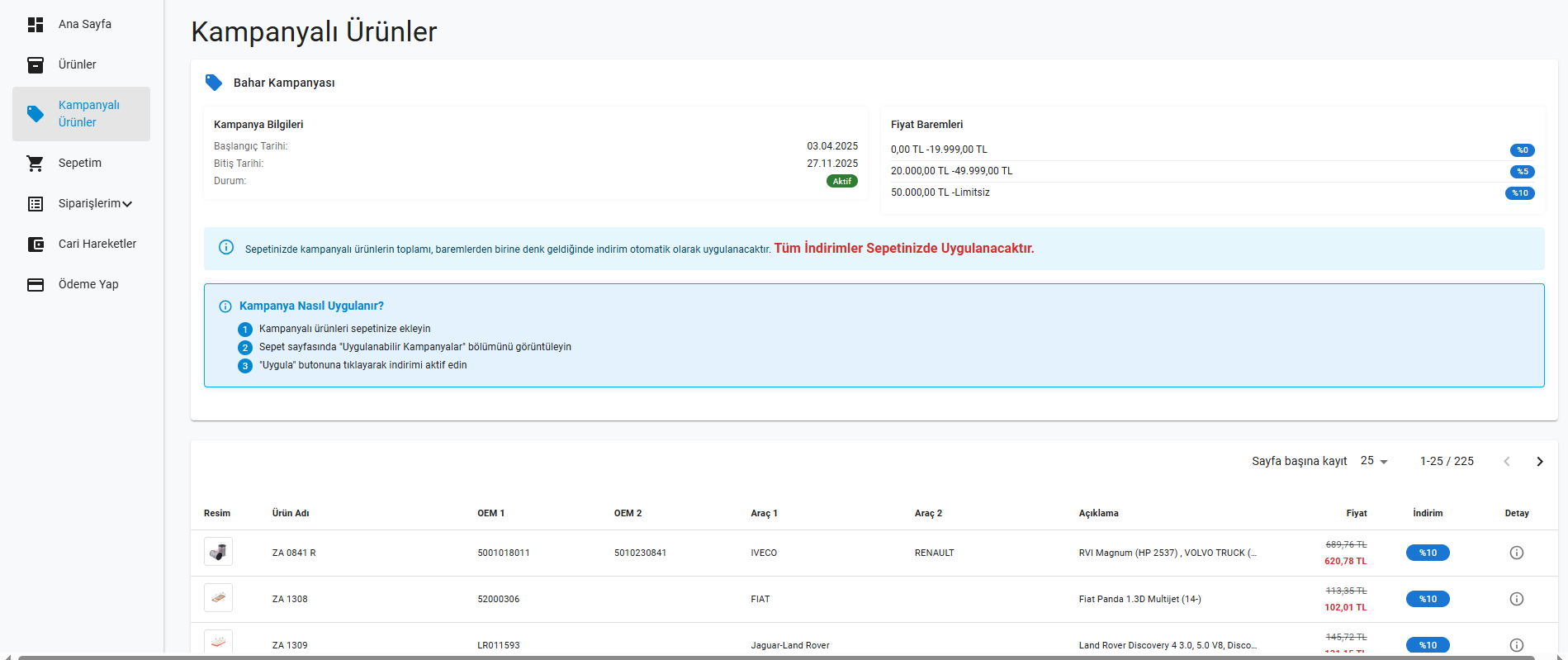Click the green Aktif status badge

pyautogui.click(x=841, y=181)
